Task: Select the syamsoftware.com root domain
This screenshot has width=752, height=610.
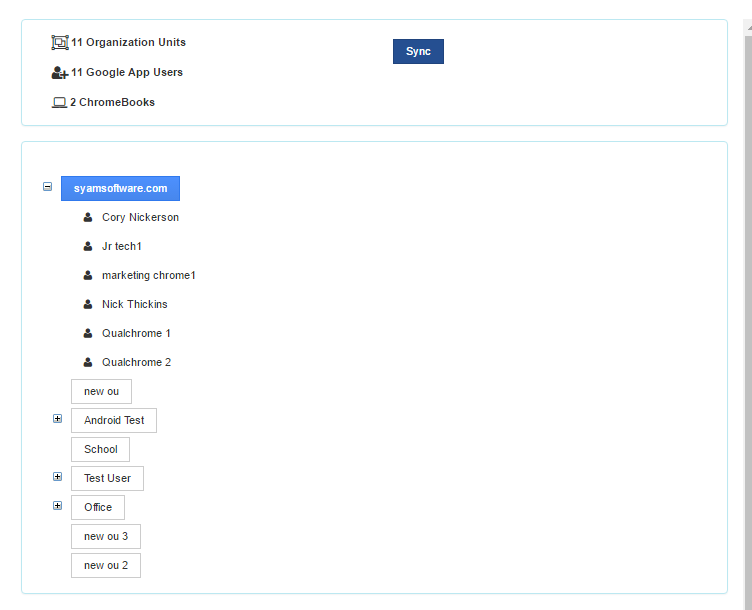Action: click(x=120, y=188)
